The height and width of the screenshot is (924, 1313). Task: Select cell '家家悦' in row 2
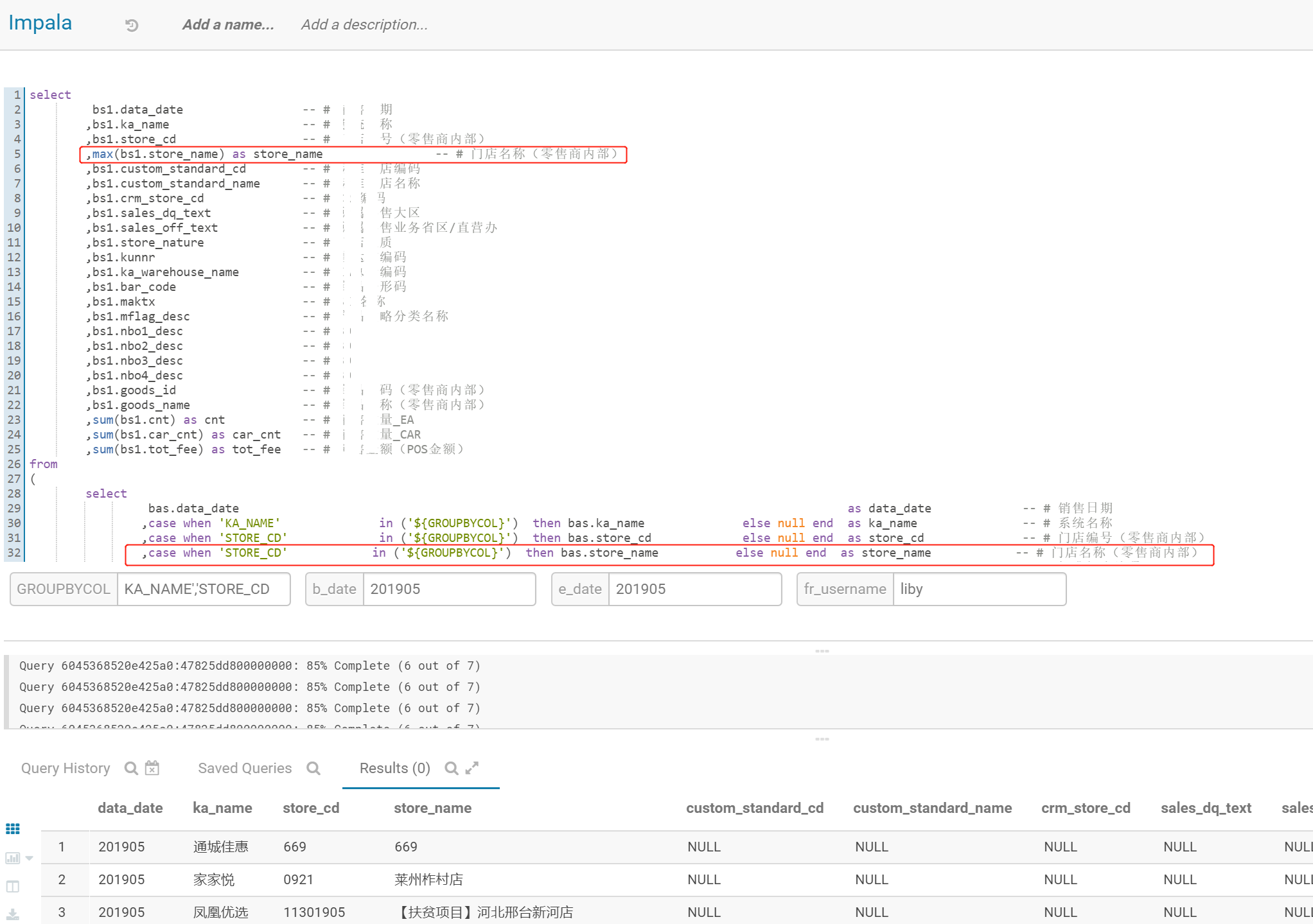(x=214, y=880)
